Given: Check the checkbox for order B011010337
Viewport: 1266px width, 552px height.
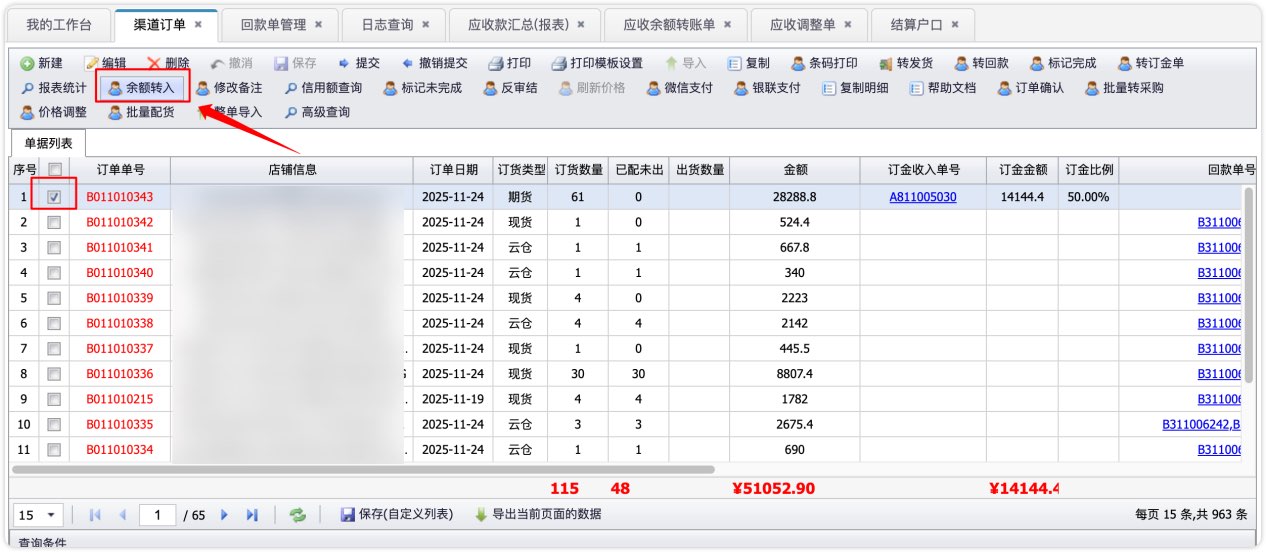Looking at the screenshot, I should (54, 348).
